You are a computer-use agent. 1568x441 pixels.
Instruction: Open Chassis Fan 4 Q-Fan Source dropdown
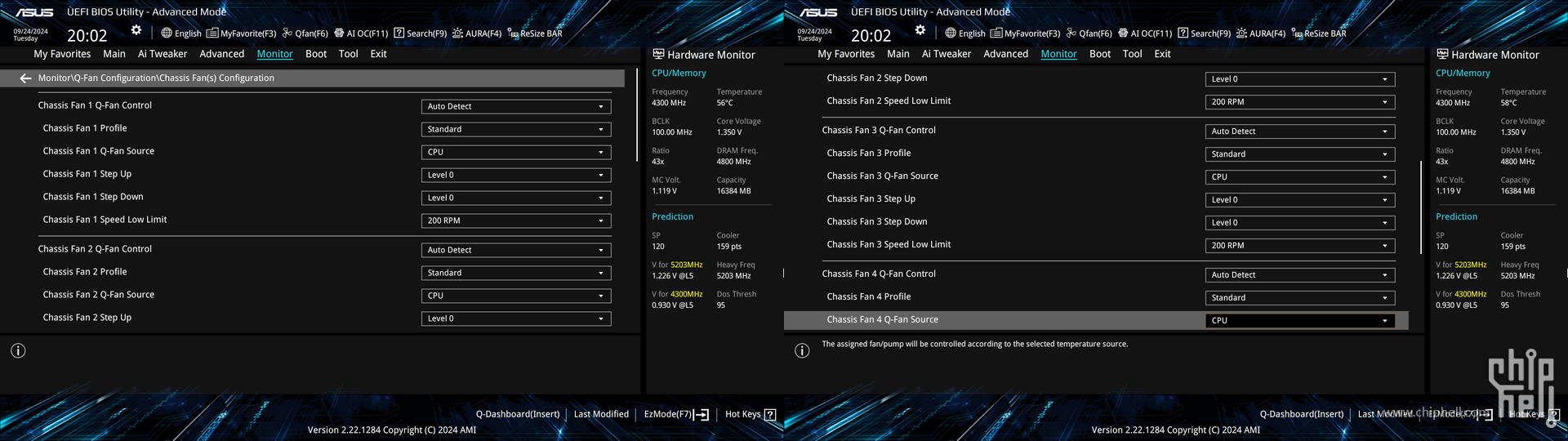pos(1300,321)
